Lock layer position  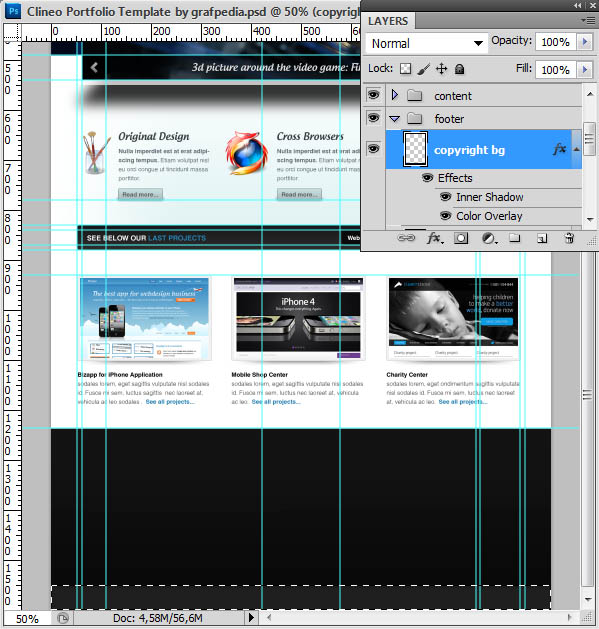point(441,69)
